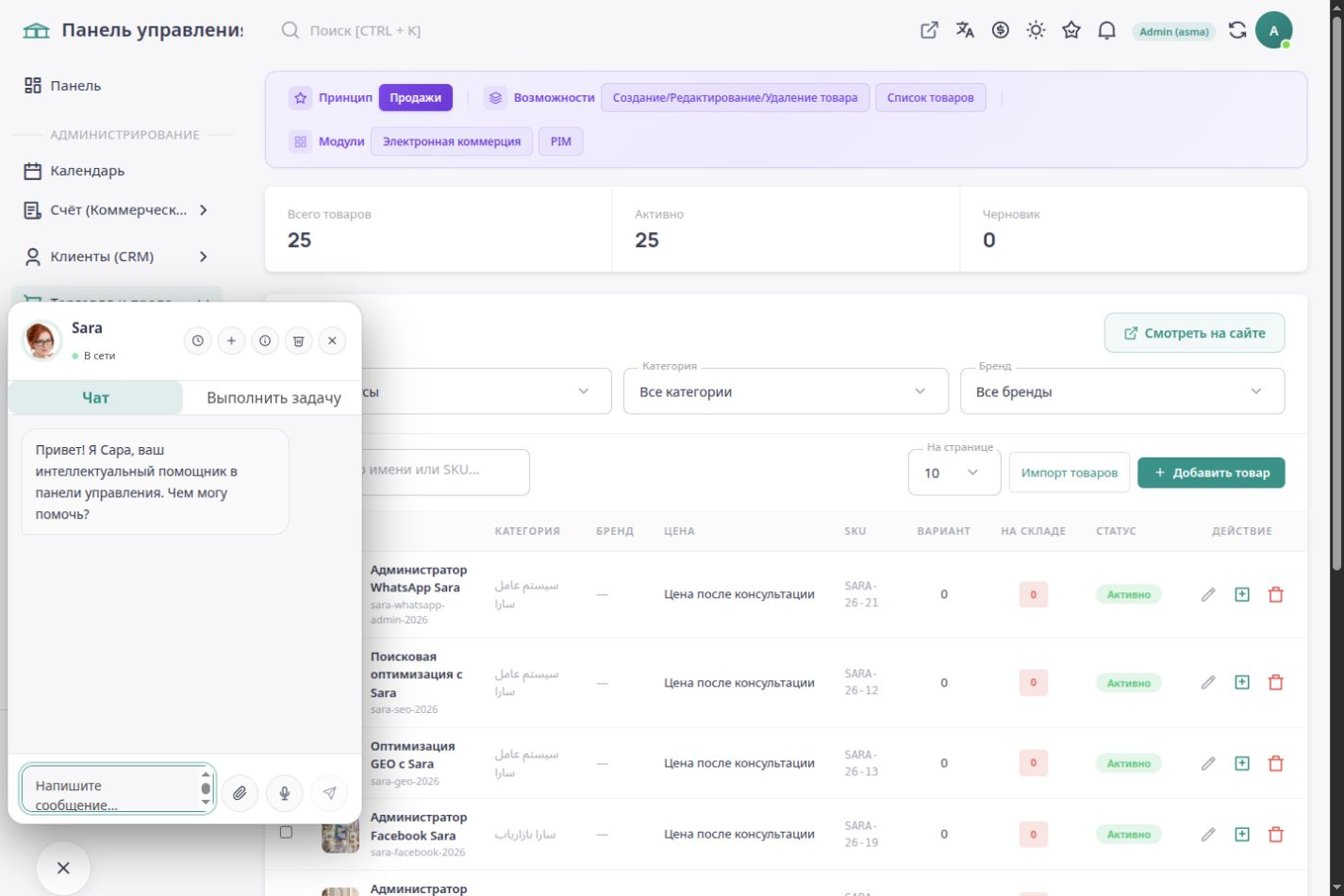Attach a file with the paperclip icon
This screenshot has width=1344, height=896.
pos(240,793)
